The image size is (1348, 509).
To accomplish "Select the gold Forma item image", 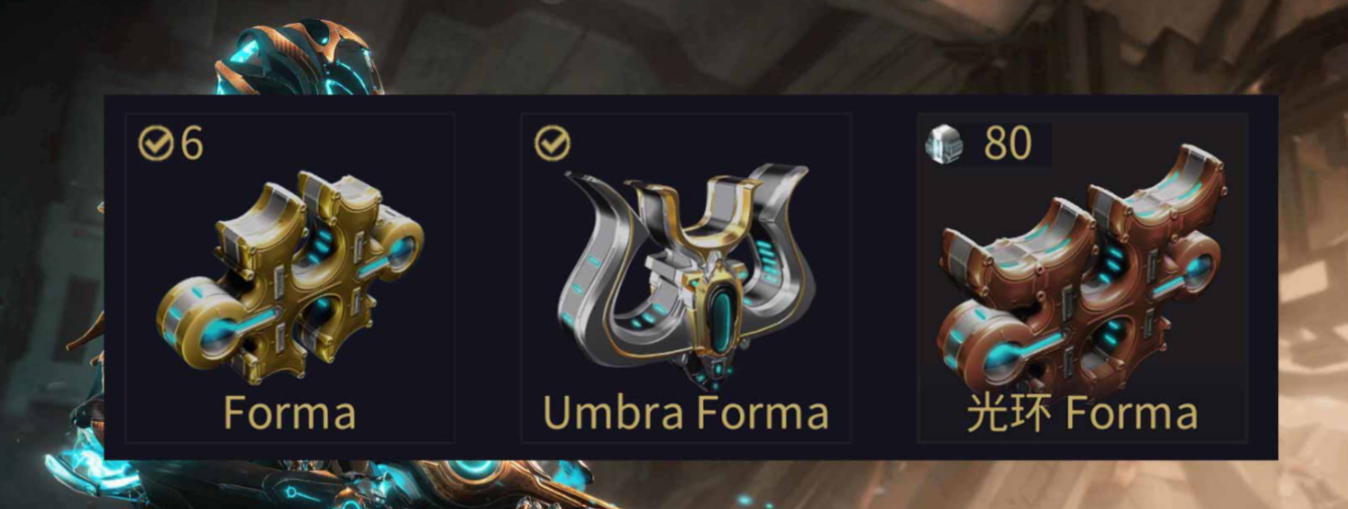I will [290, 276].
